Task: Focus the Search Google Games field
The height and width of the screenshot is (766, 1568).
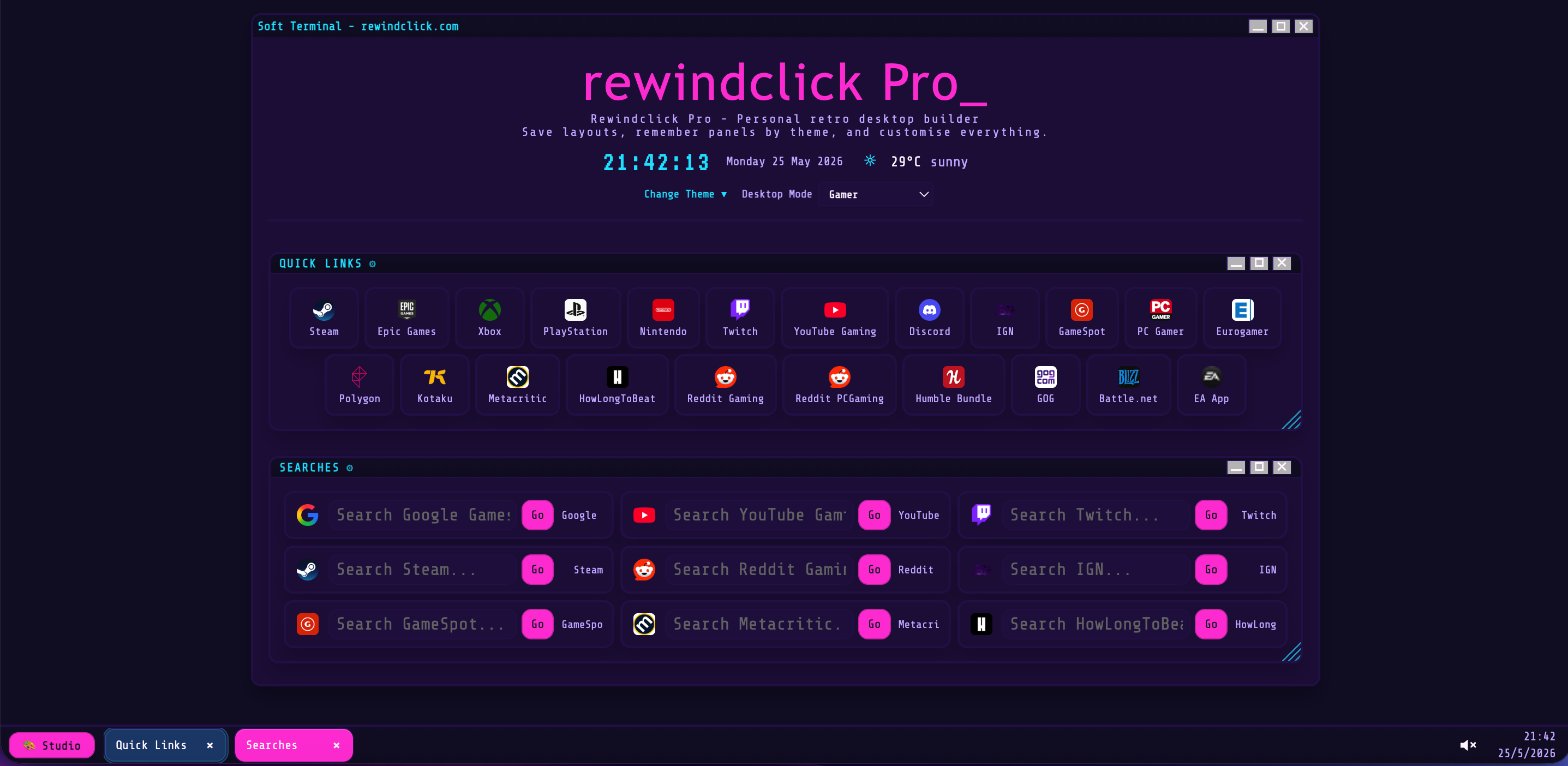Action: (423, 515)
